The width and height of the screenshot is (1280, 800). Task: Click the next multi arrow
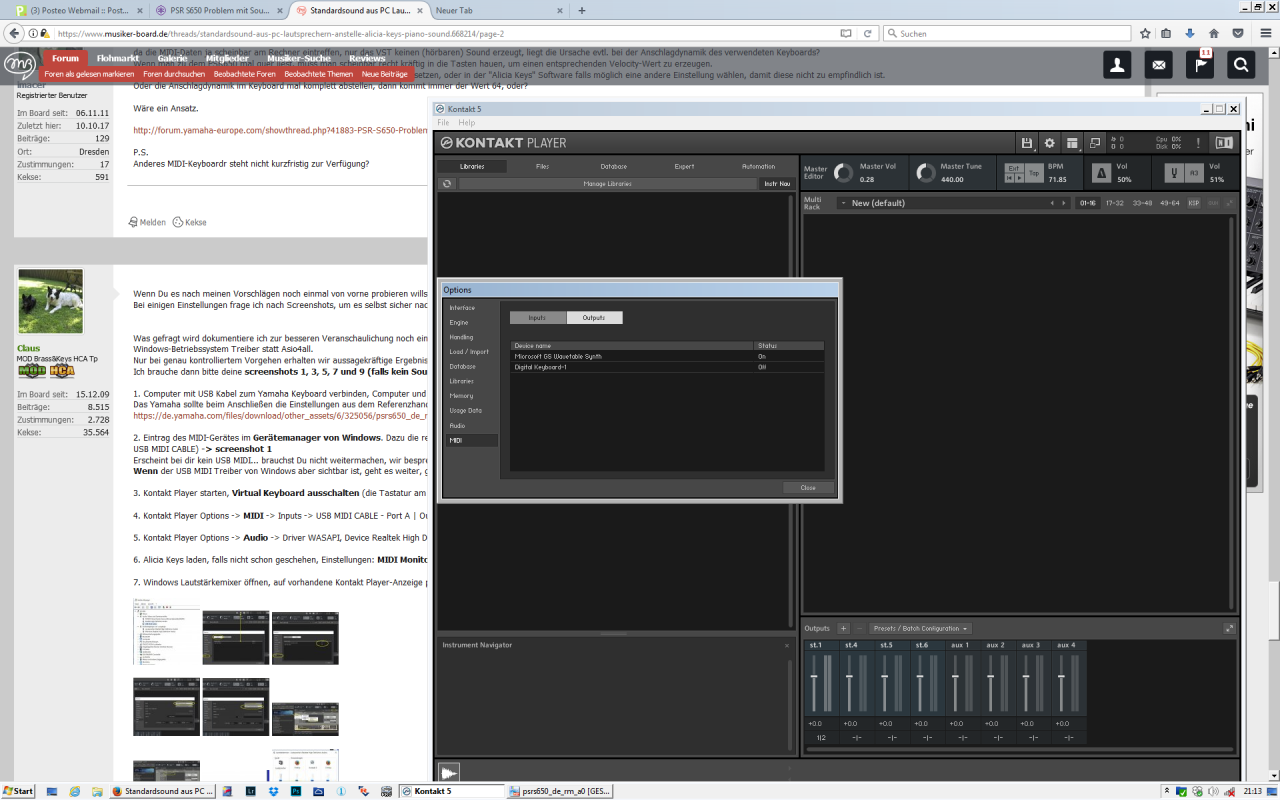click(x=1064, y=203)
